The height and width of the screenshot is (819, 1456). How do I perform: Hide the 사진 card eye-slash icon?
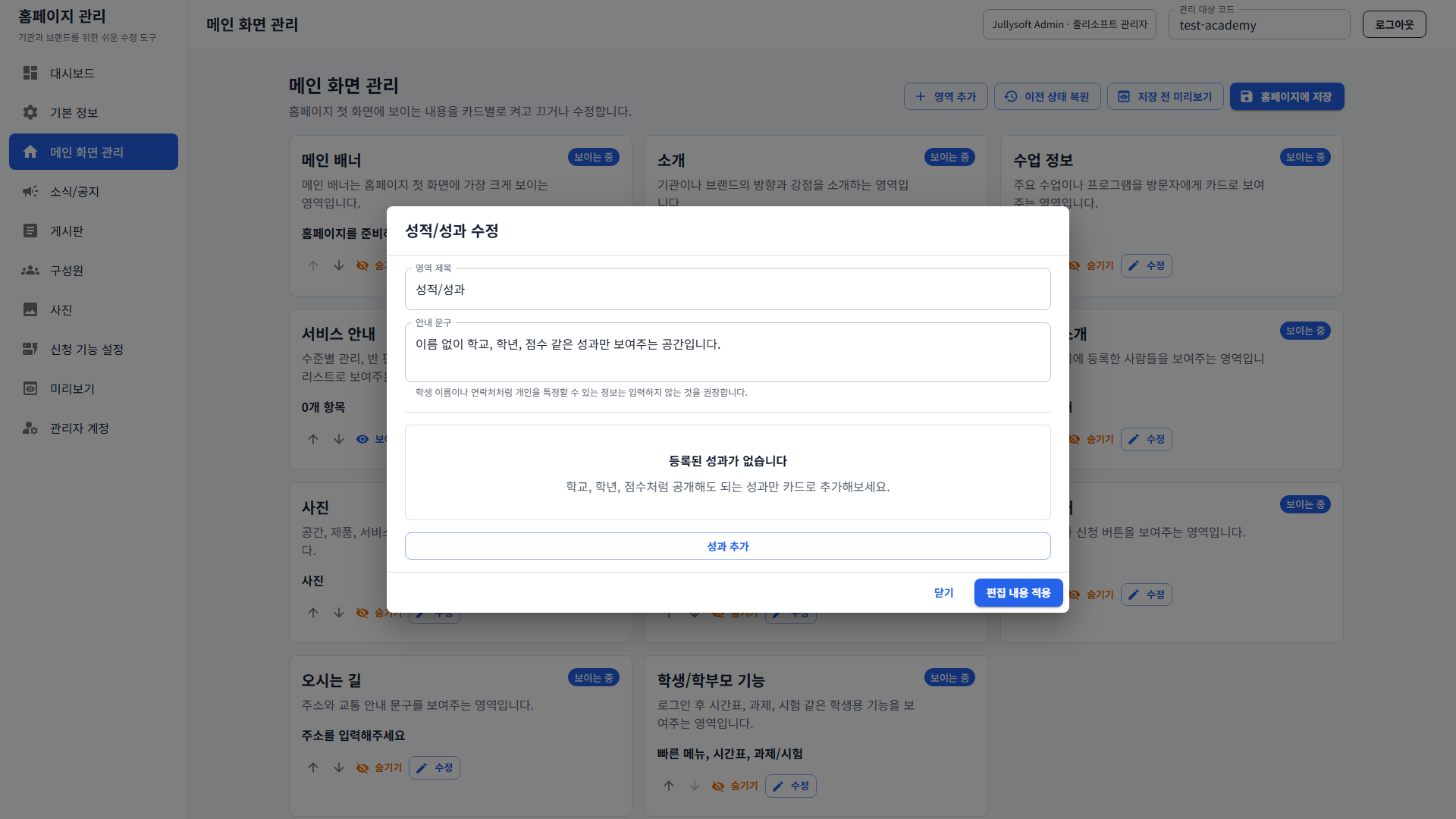362,613
